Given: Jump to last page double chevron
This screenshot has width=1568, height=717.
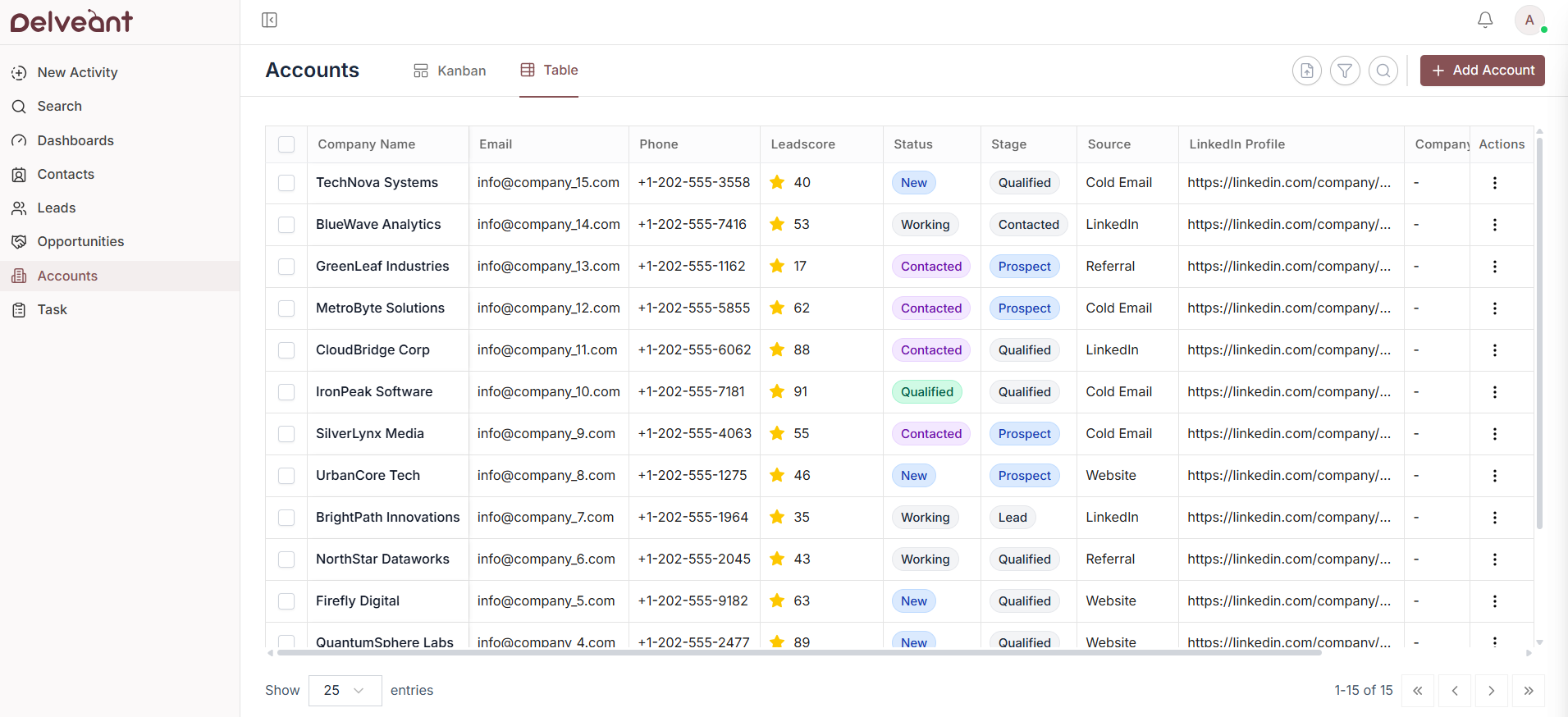Looking at the screenshot, I should click(x=1528, y=691).
